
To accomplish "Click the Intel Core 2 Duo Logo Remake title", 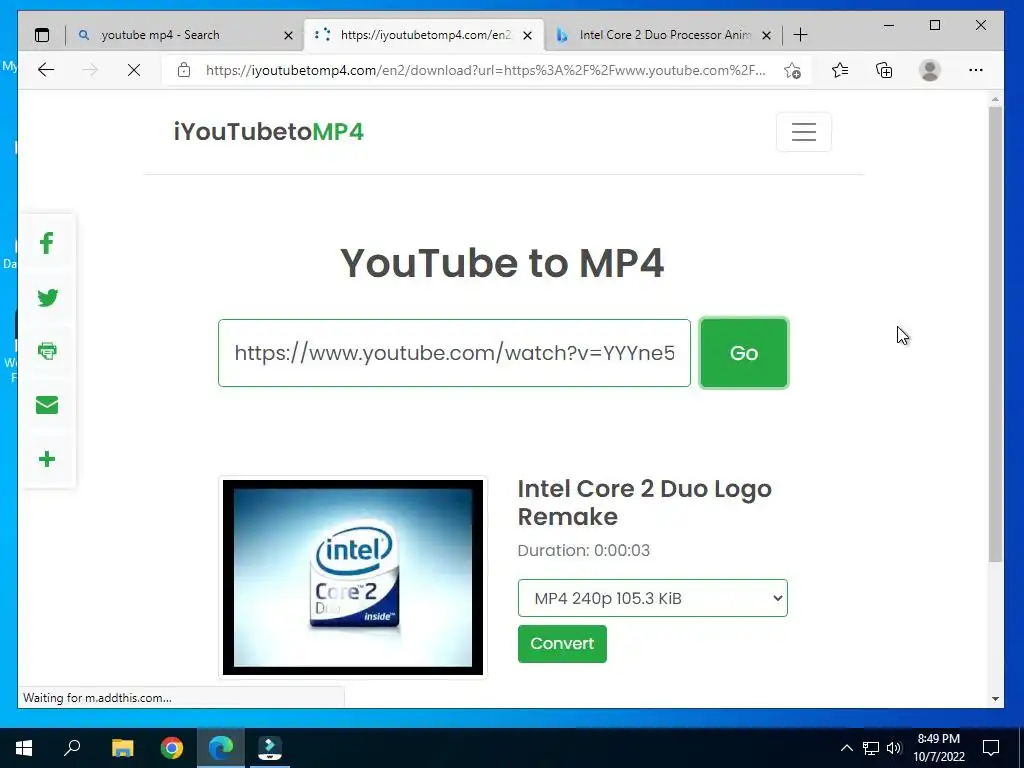I will point(645,502).
